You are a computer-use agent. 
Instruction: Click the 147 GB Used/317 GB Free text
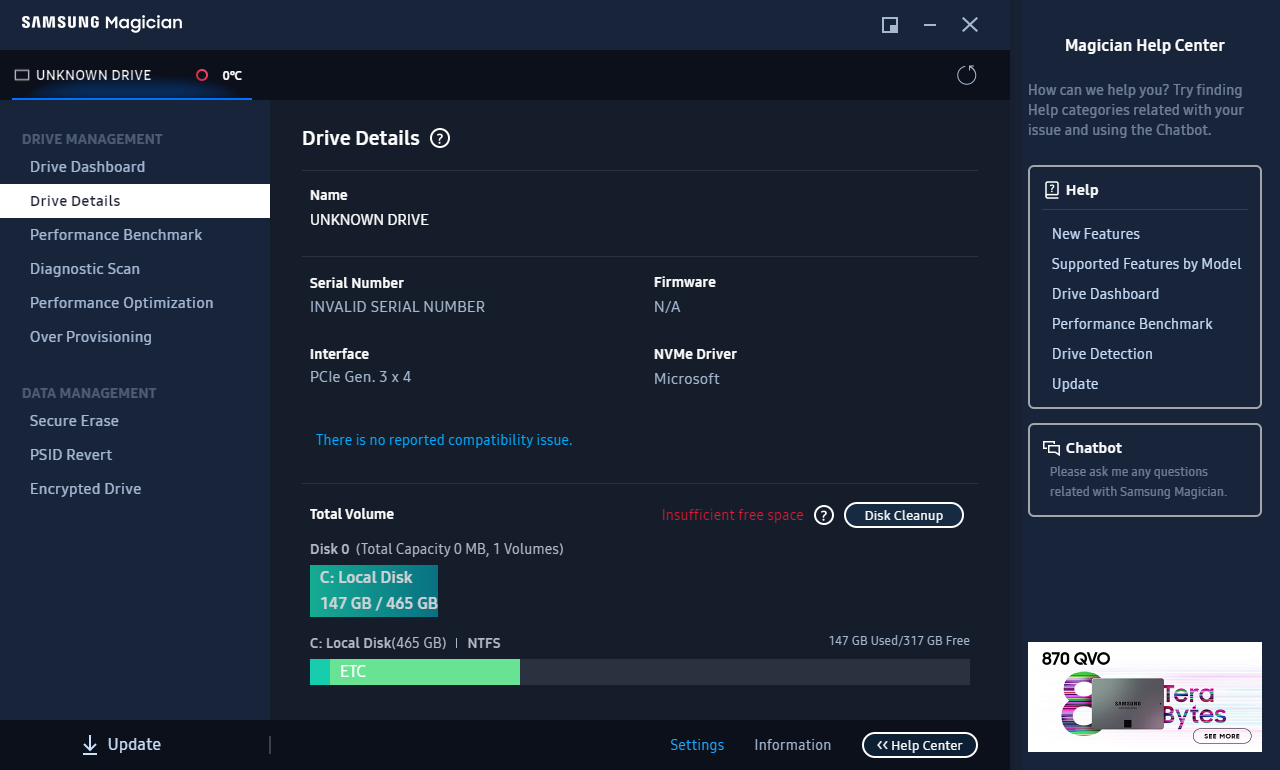click(x=899, y=641)
